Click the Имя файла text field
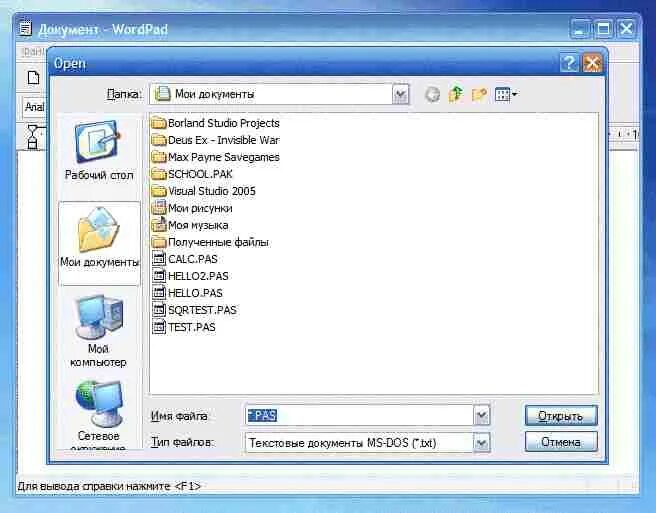This screenshot has width=656, height=513. 360,416
